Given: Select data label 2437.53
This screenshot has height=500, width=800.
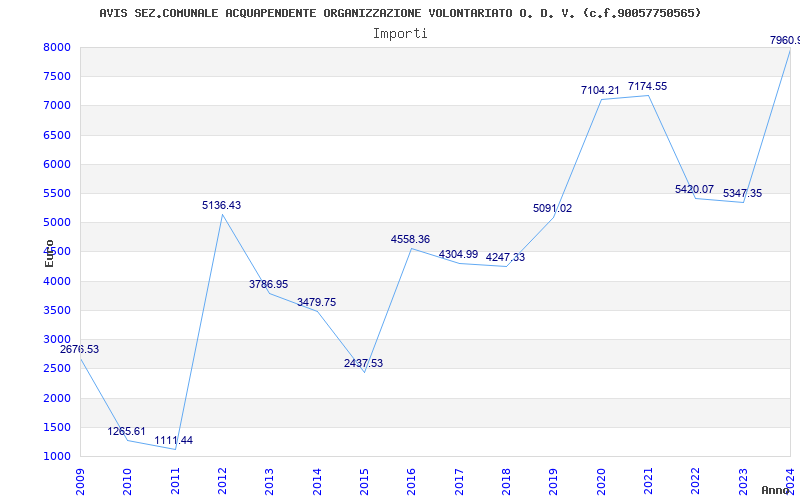Looking at the screenshot, I should (363, 363).
